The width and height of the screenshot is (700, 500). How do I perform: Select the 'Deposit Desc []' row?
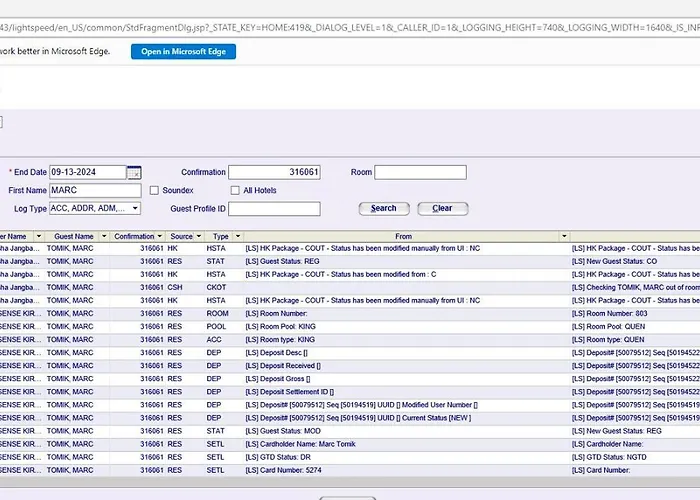tap(350, 353)
